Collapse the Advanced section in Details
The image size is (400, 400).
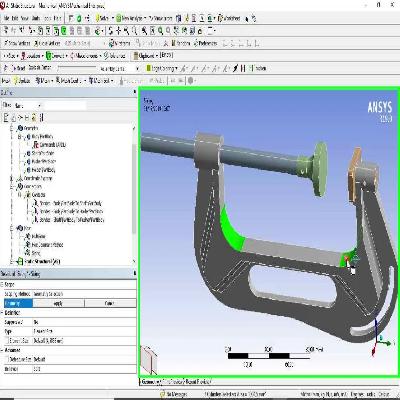2,350
